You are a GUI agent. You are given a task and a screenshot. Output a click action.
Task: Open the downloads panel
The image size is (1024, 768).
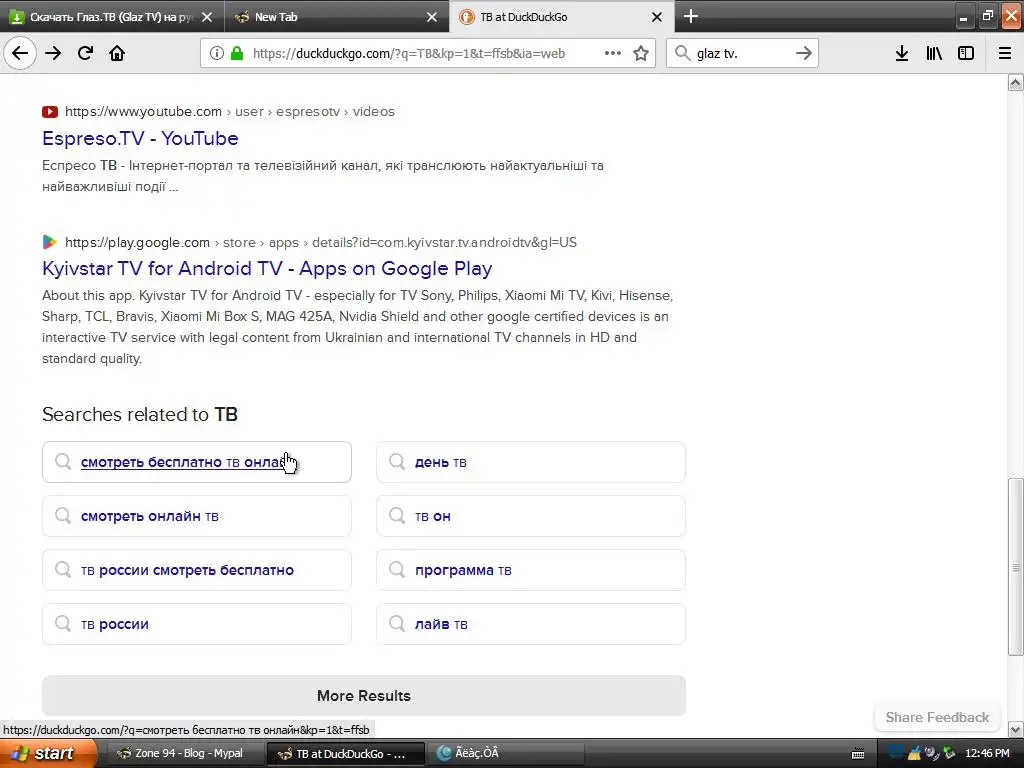click(902, 54)
